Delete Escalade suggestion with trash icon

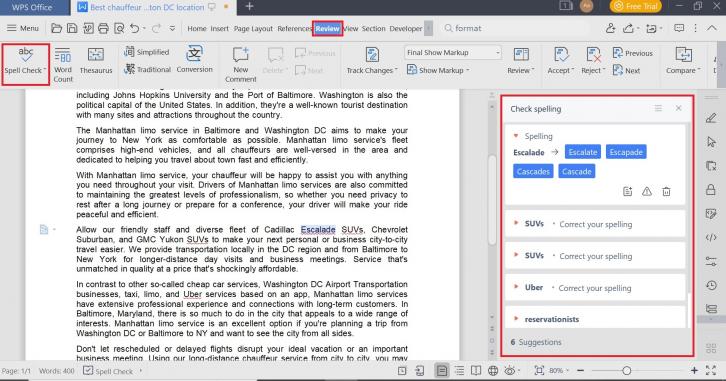coord(666,191)
